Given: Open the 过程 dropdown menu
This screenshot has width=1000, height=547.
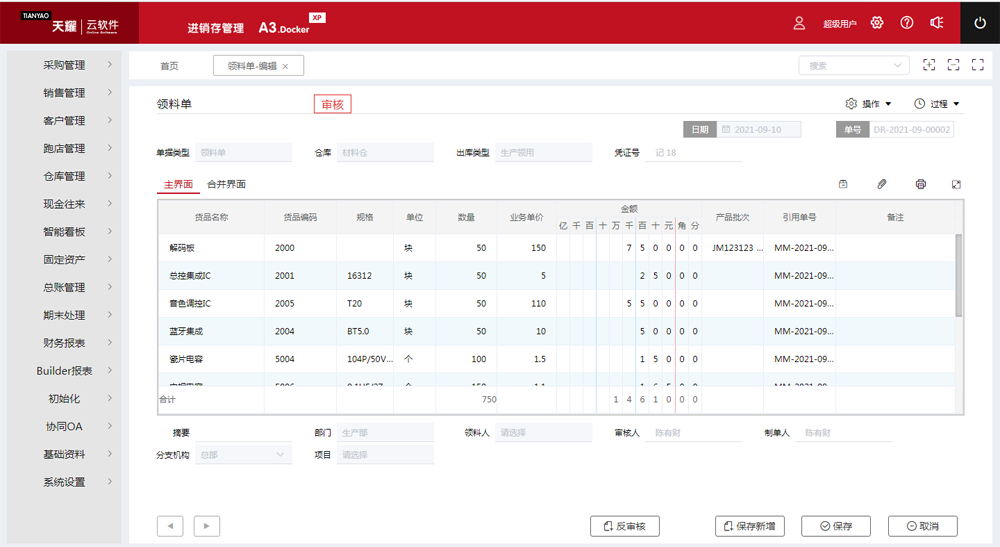Looking at the screenshot, I should tap(936, 104).
